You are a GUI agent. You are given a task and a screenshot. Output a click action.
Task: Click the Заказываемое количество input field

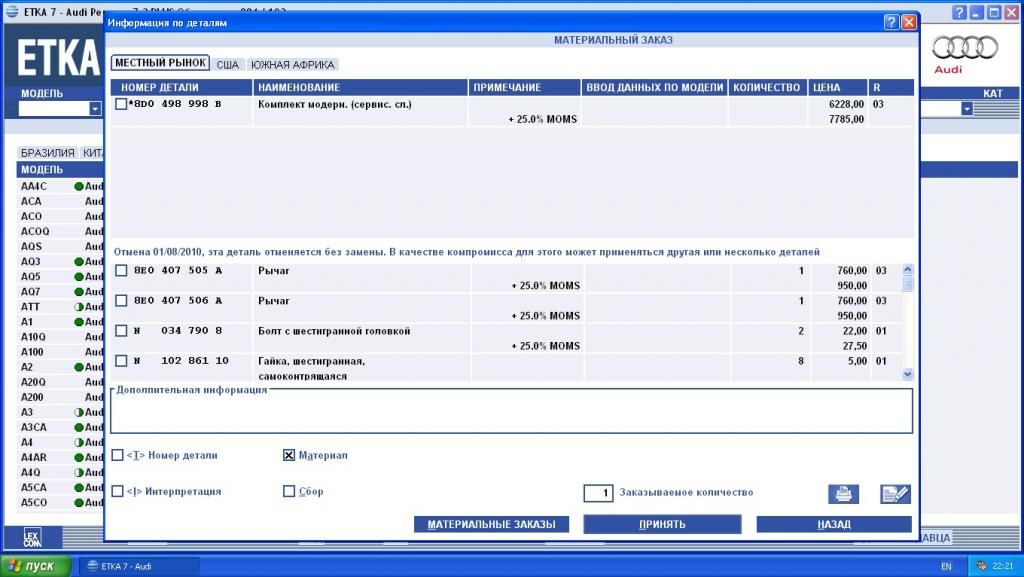point(598,493)
